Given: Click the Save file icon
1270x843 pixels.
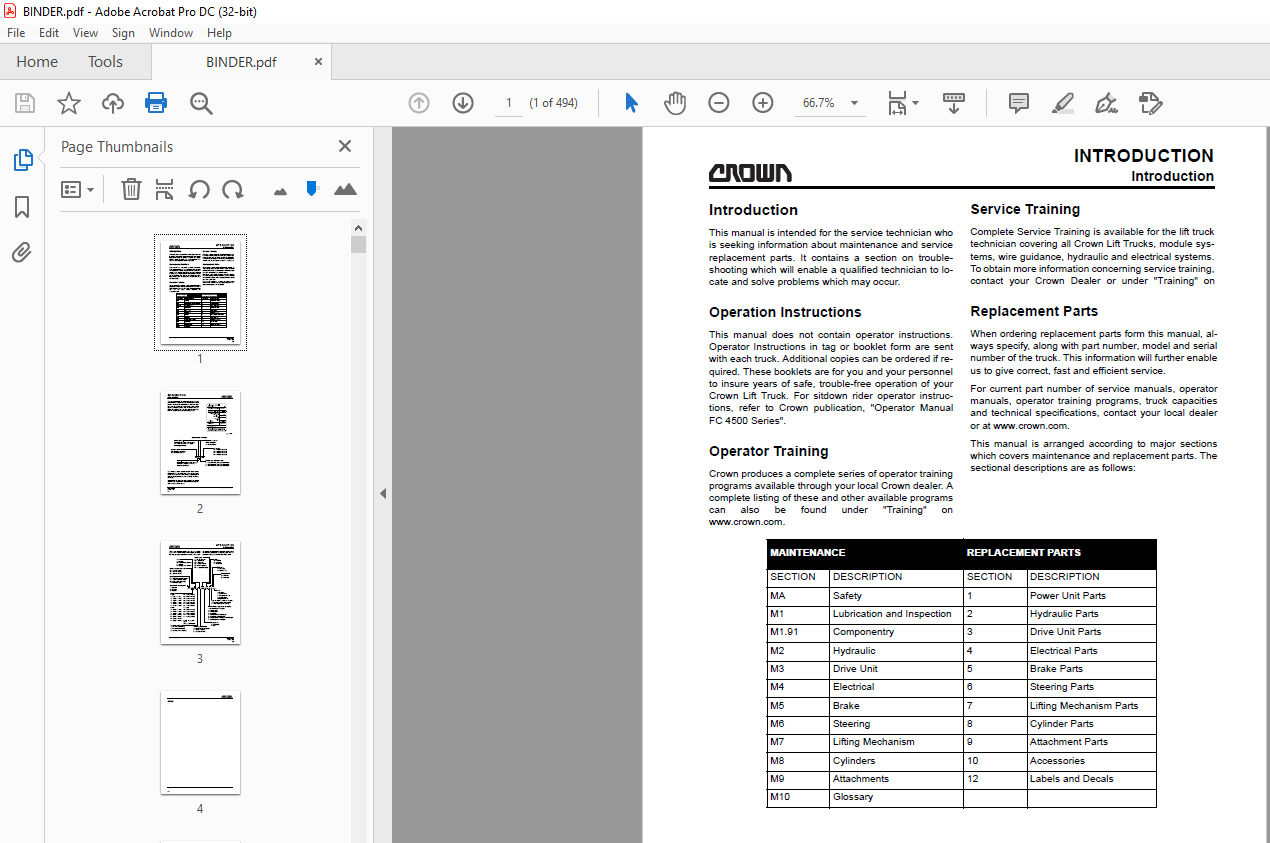Looking at the screenshot, I should pyautogui.click(x=25, y=103).
